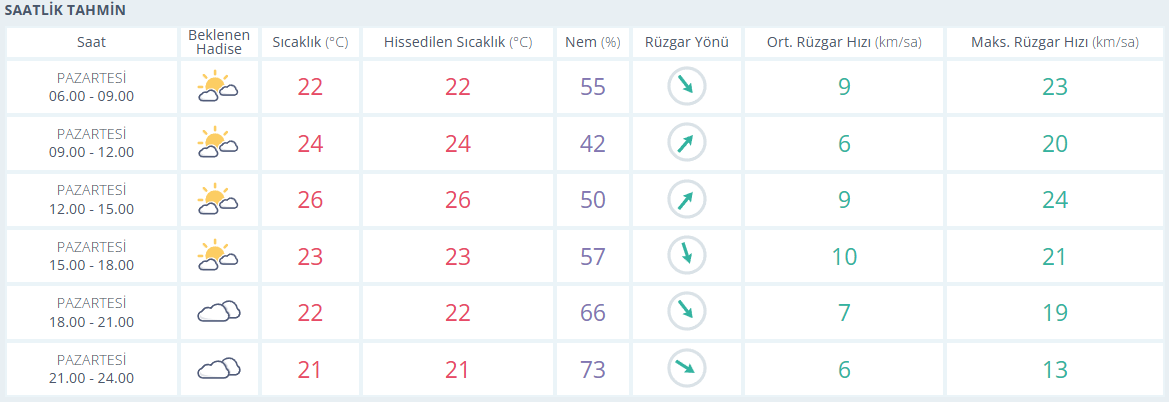The height and width of the screenshot is (402, 1169).
Task: Click the Rüzgar Yönü column header
Action: point(686,42)
